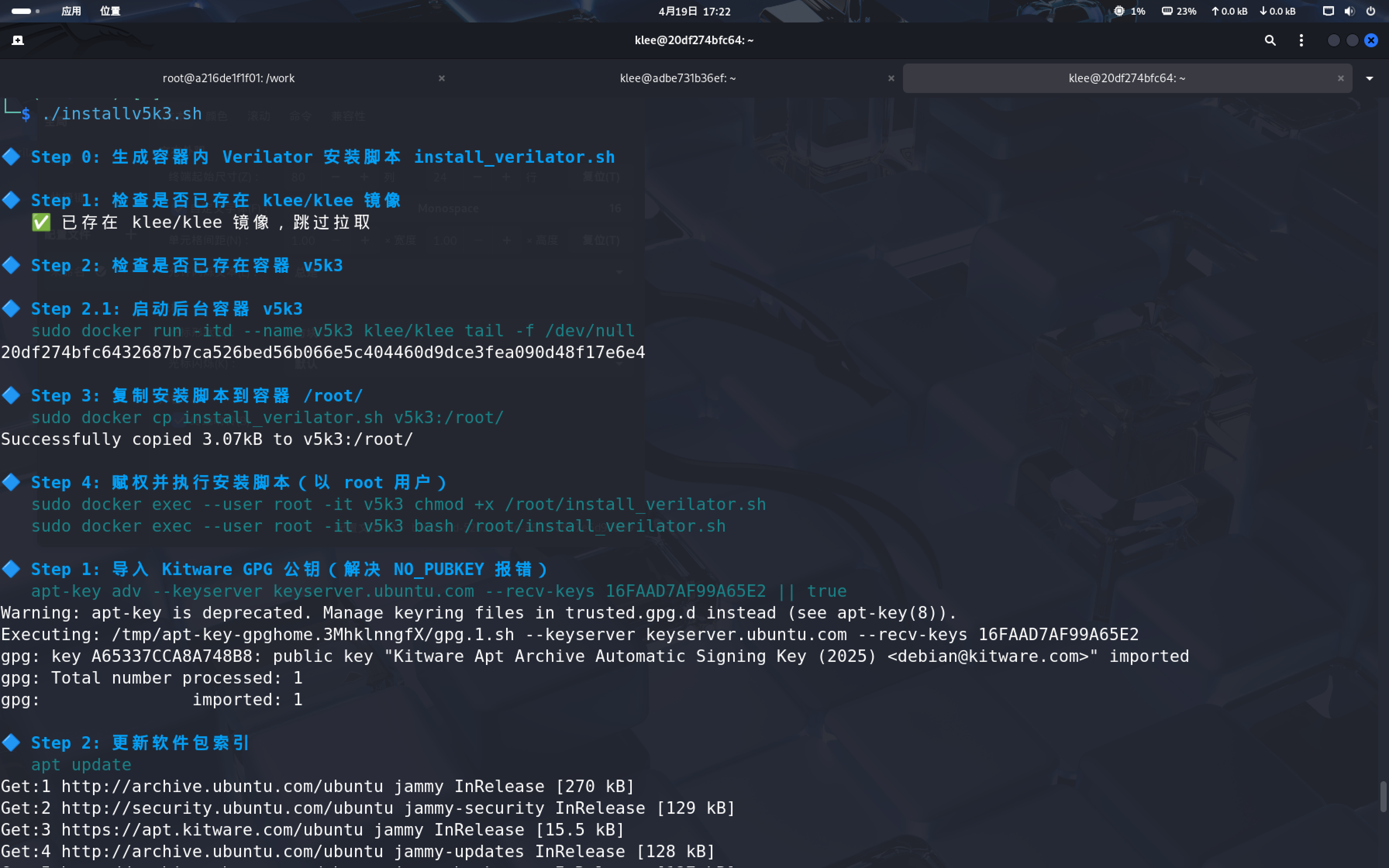Click the memory usage indicator showing 23%
The image size is (1389, 868).
pyautogui.click(x=1178, y=11)
